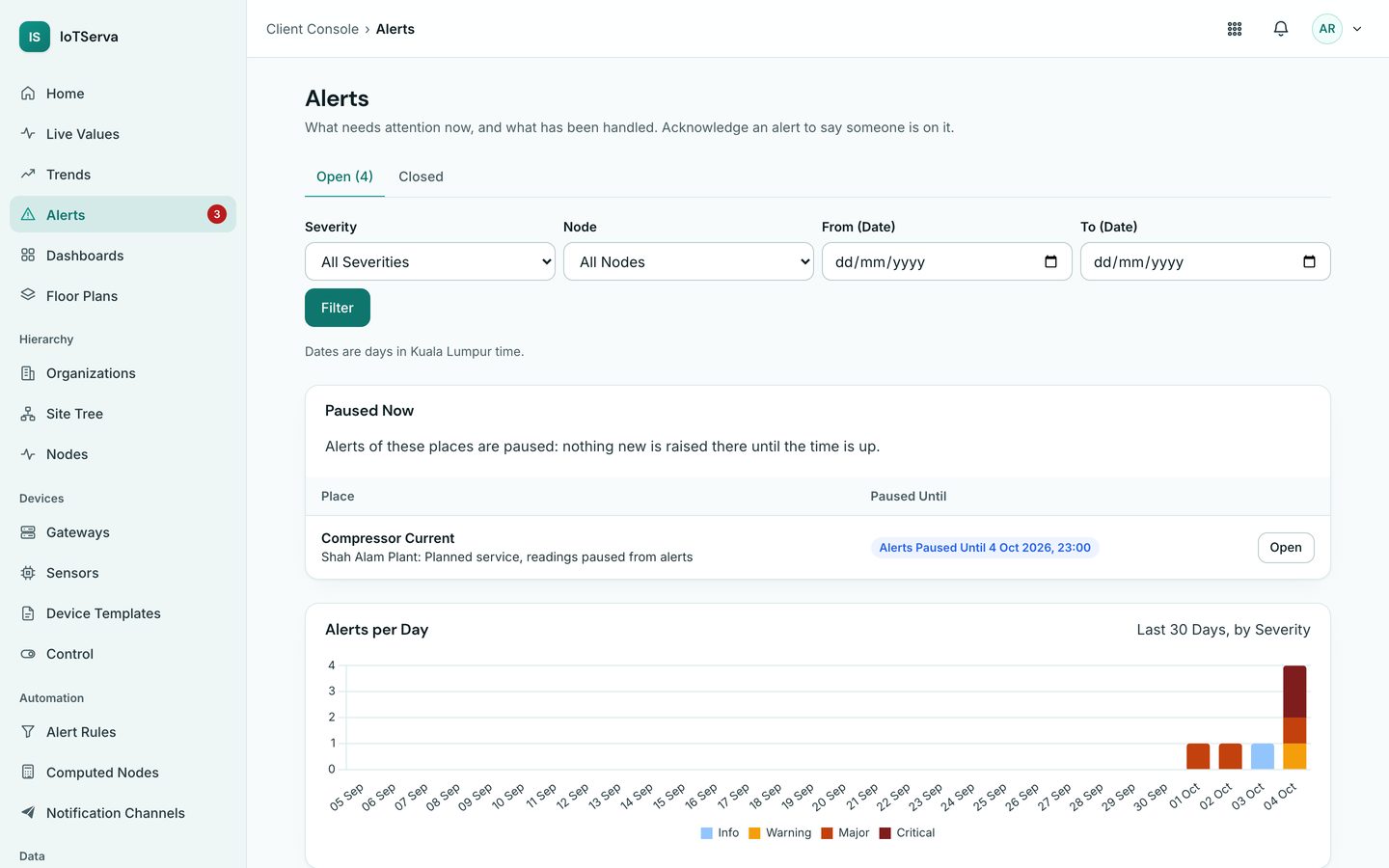Open the Severity dropdown

(x=430, y=261)
